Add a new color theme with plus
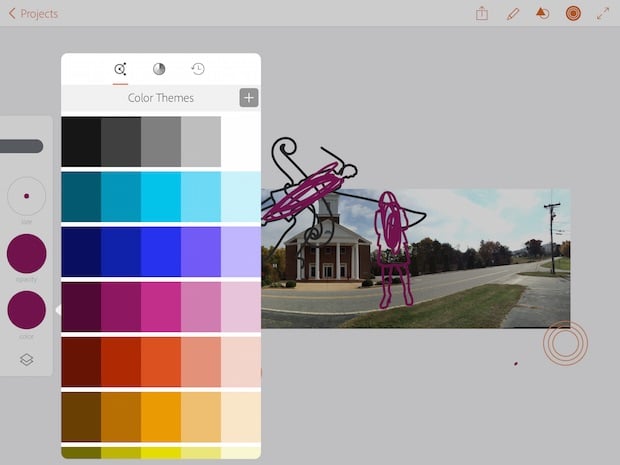This screenshot has height=465, width=620. click(x=249, y=98)
